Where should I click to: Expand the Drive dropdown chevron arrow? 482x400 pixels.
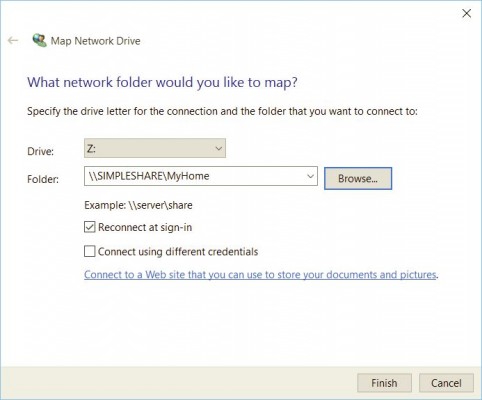[x=218, y=148]
